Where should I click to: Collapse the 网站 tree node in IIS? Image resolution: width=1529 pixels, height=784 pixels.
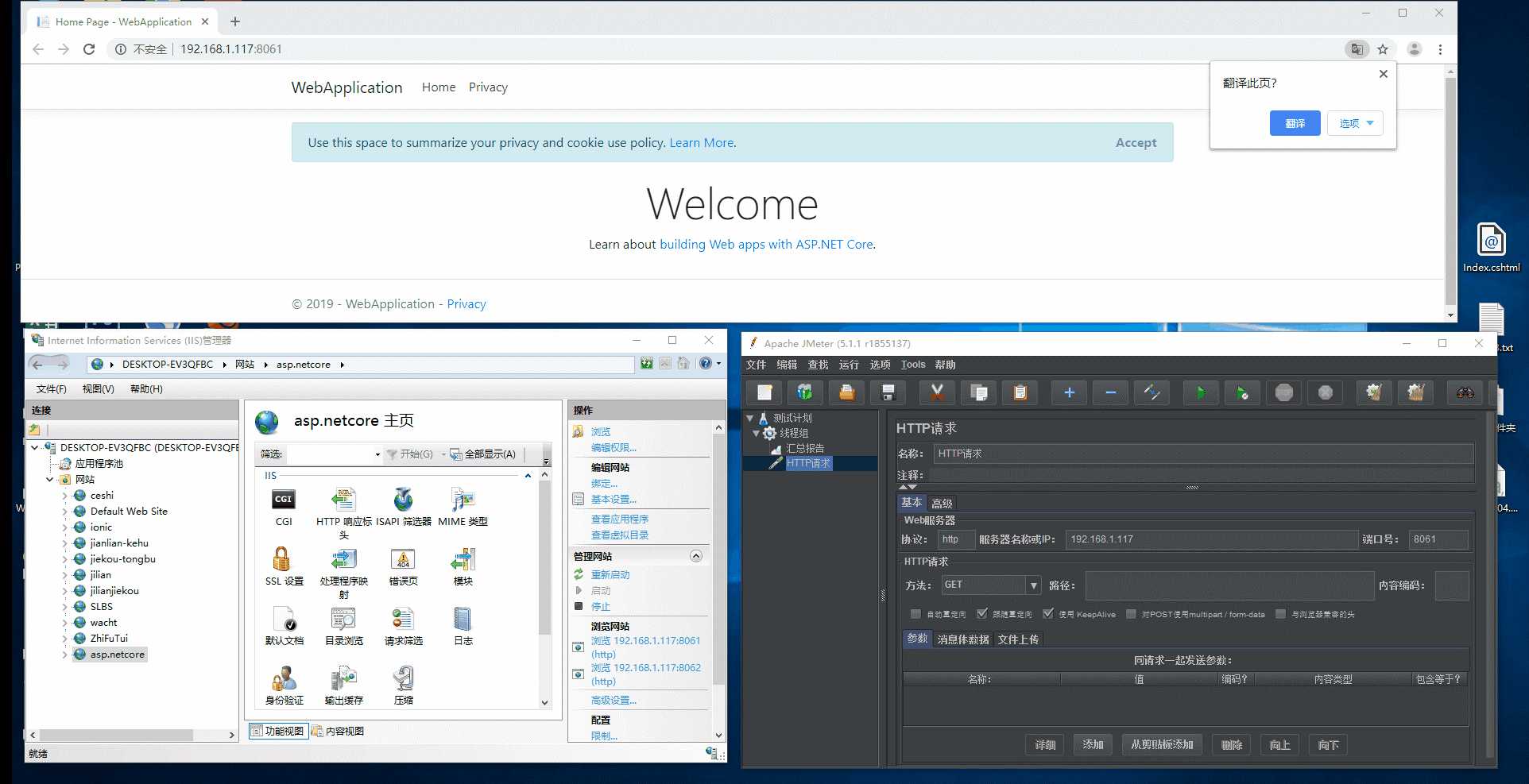49,480
